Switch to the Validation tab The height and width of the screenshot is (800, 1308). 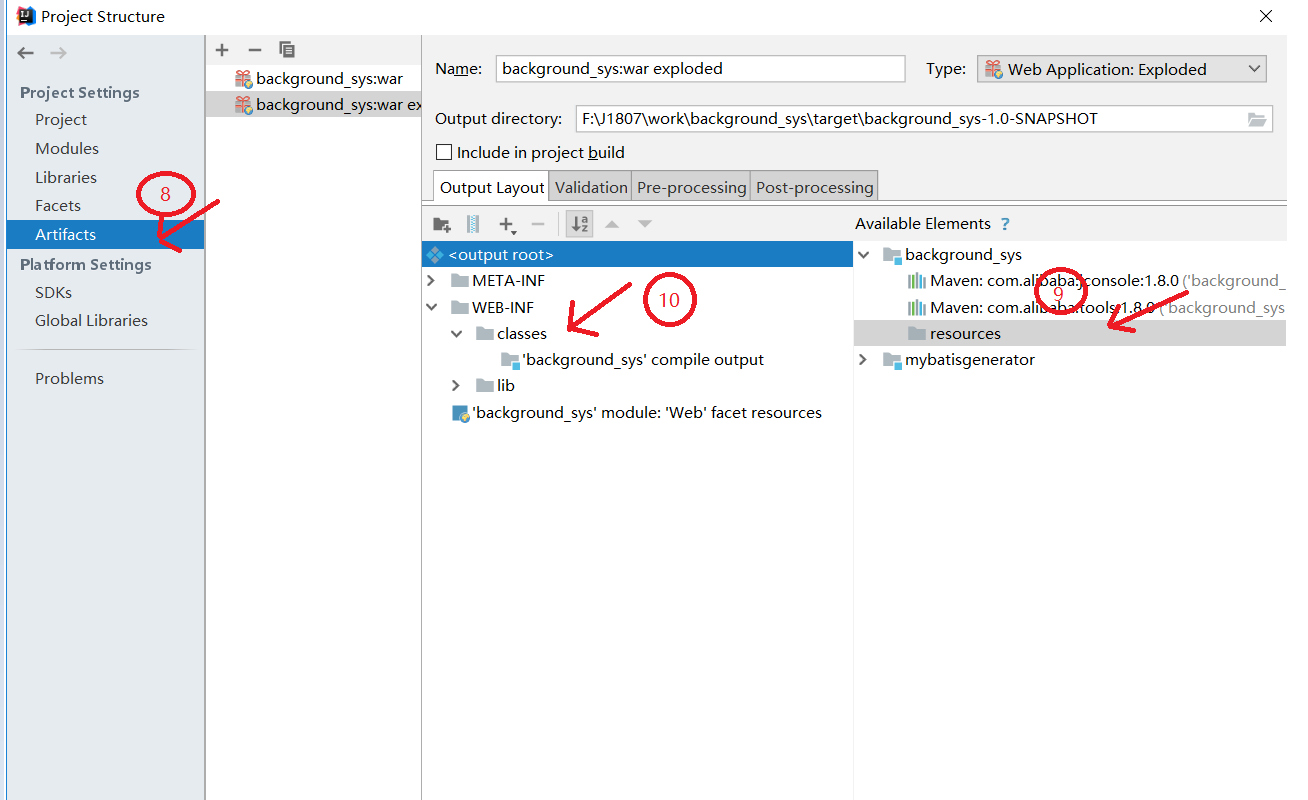pyautogui.click(x=591, y=186)
